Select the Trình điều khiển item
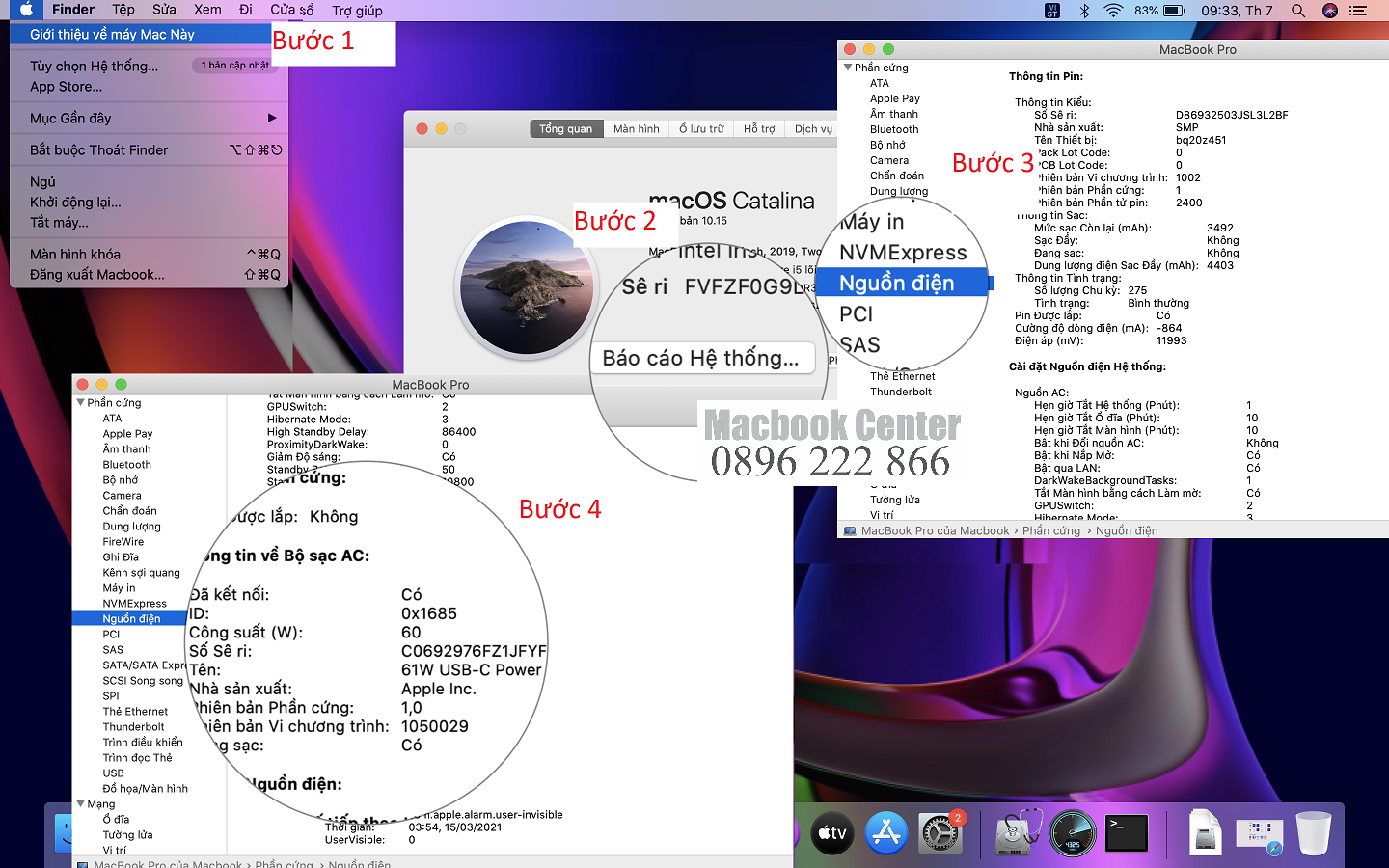The height and width of the screenshot is (868, 1389). pyautogui.click(x=143, y=742)
